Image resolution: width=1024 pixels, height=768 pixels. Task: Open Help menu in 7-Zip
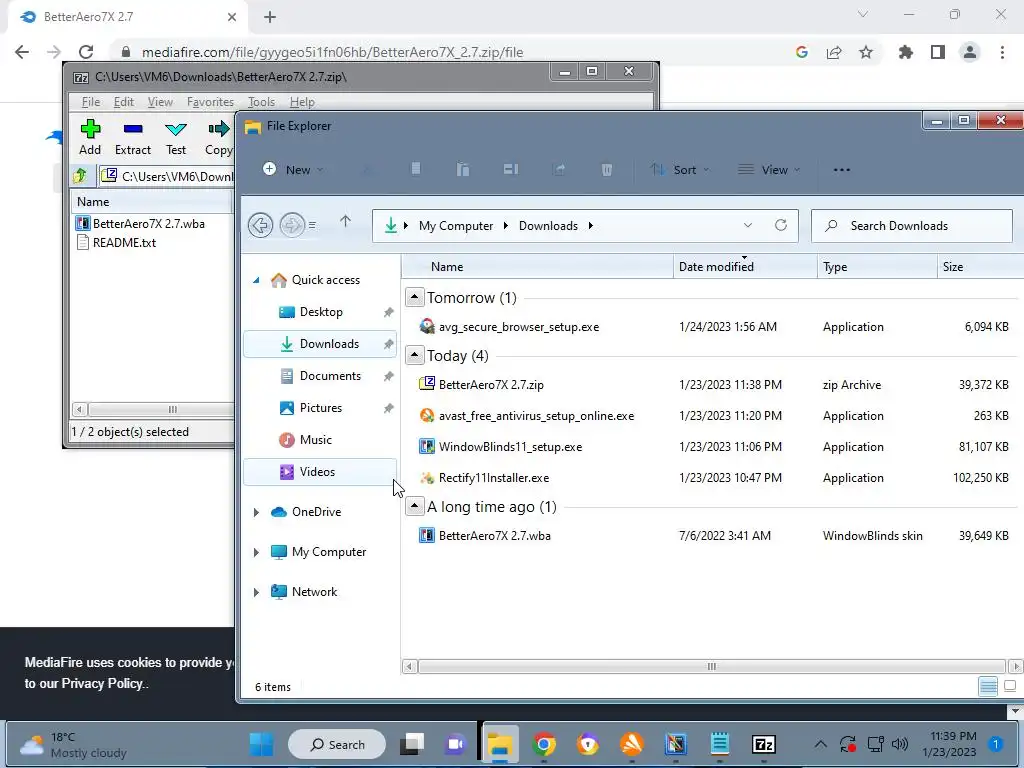(x=302, y=102)
